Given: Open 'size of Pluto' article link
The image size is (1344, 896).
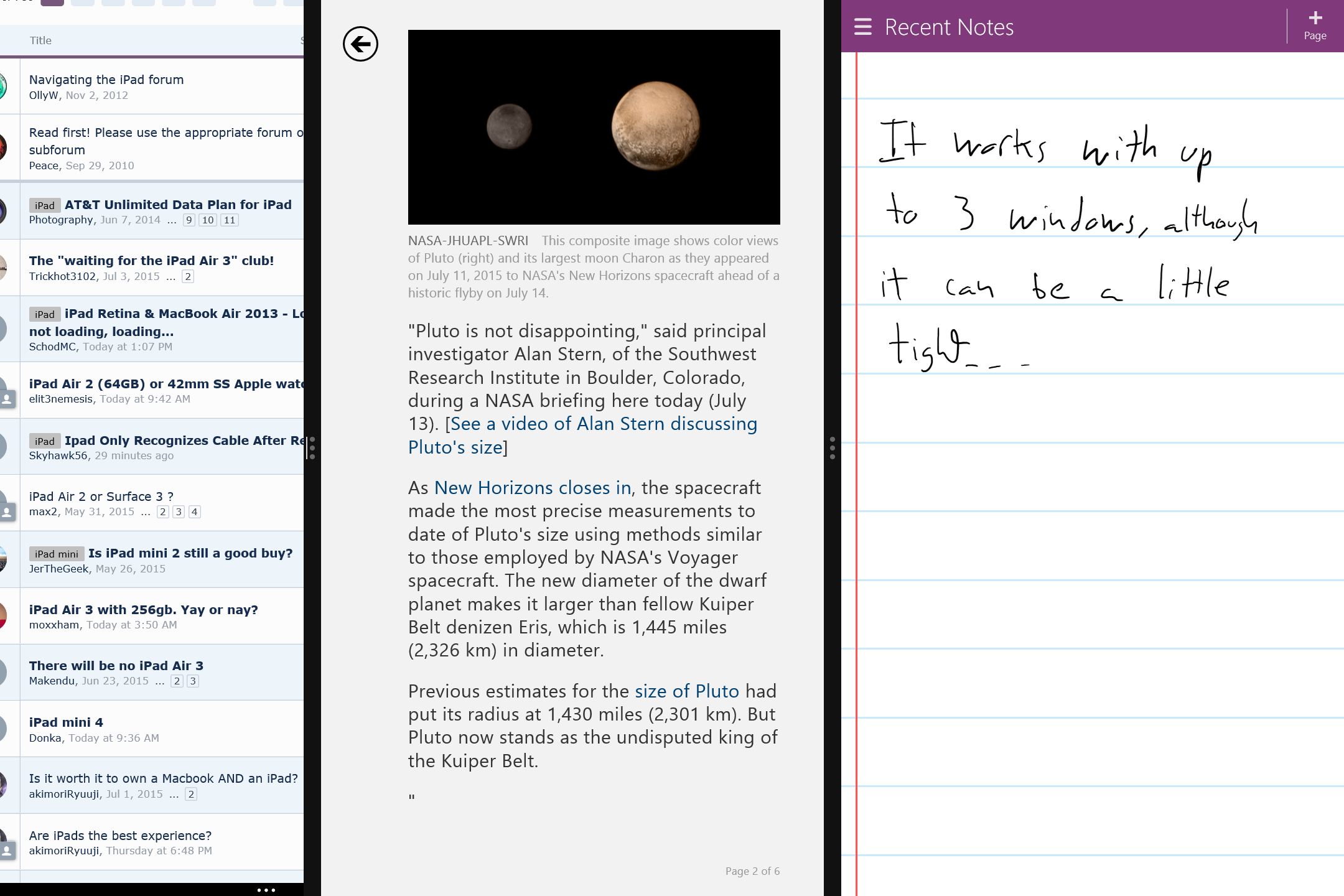Looking at the screenshot, I should tap(687, 691).
